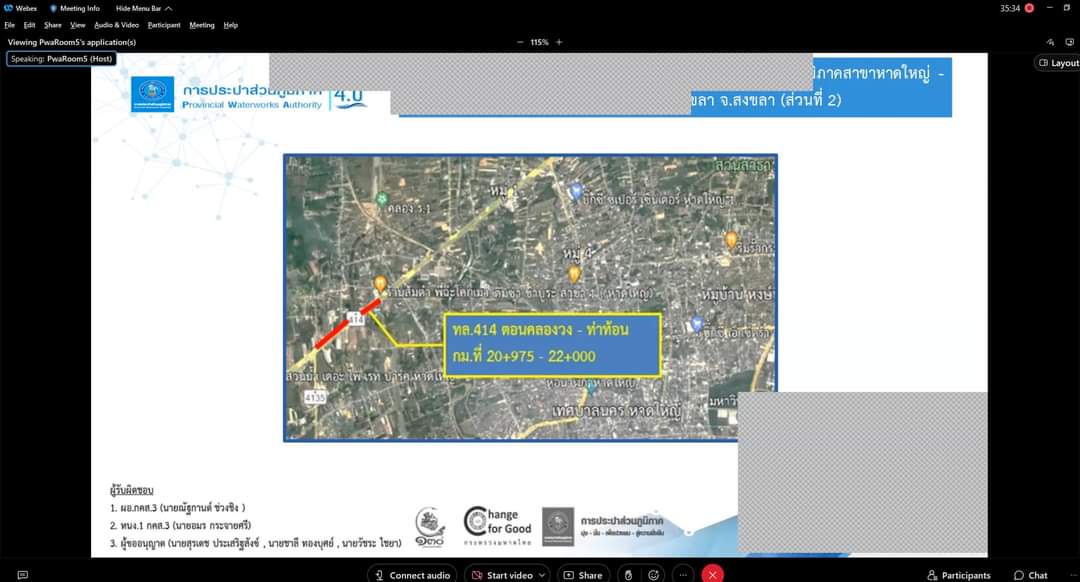Viewport: 1080px width, 582px height.
Task: Zoom in the shared content view
Action: tap(559, 42)
